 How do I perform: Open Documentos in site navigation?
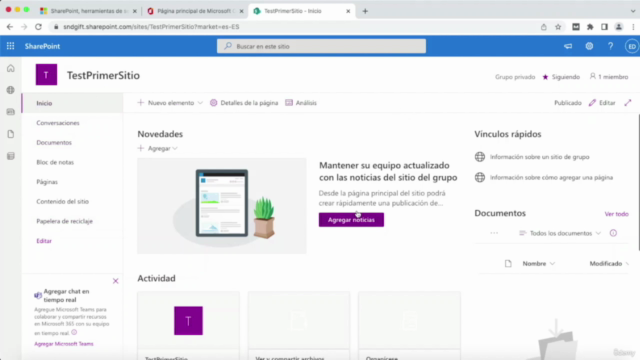54,142
